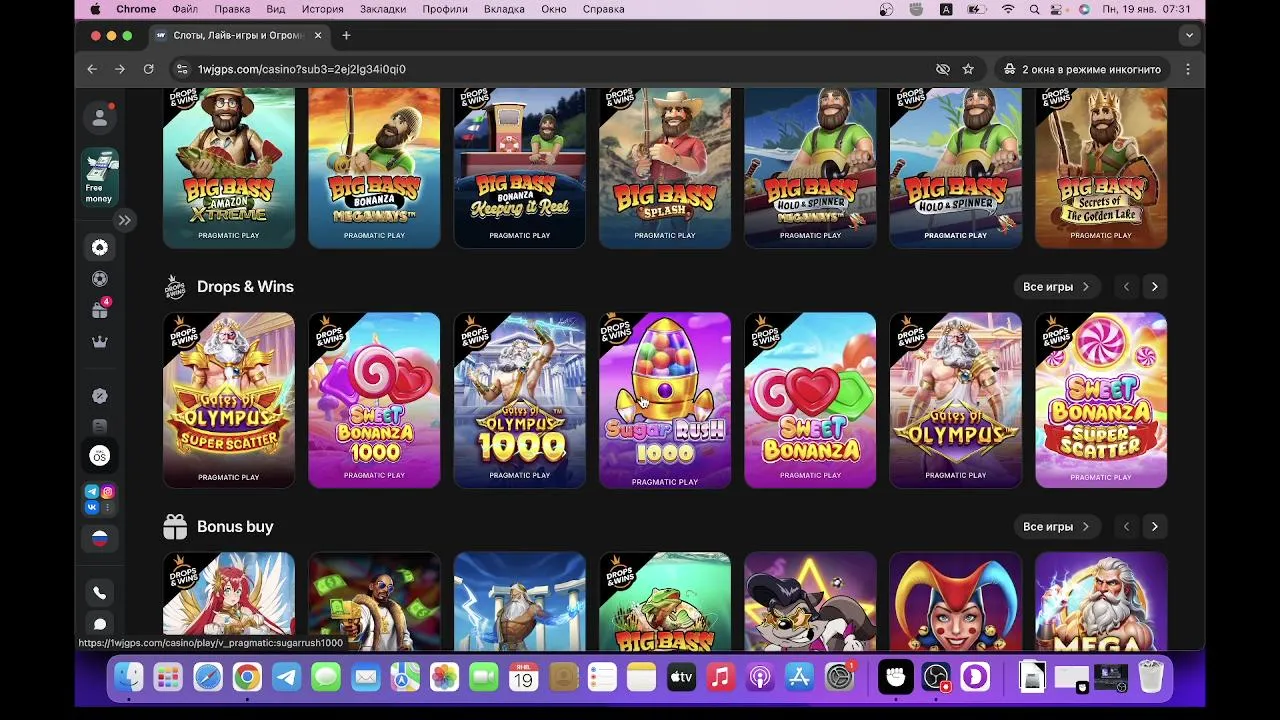The width and height of the screenshot is (1280, 720).
Task: Click the tracking protection eye icon
Action: coord(942,69)
